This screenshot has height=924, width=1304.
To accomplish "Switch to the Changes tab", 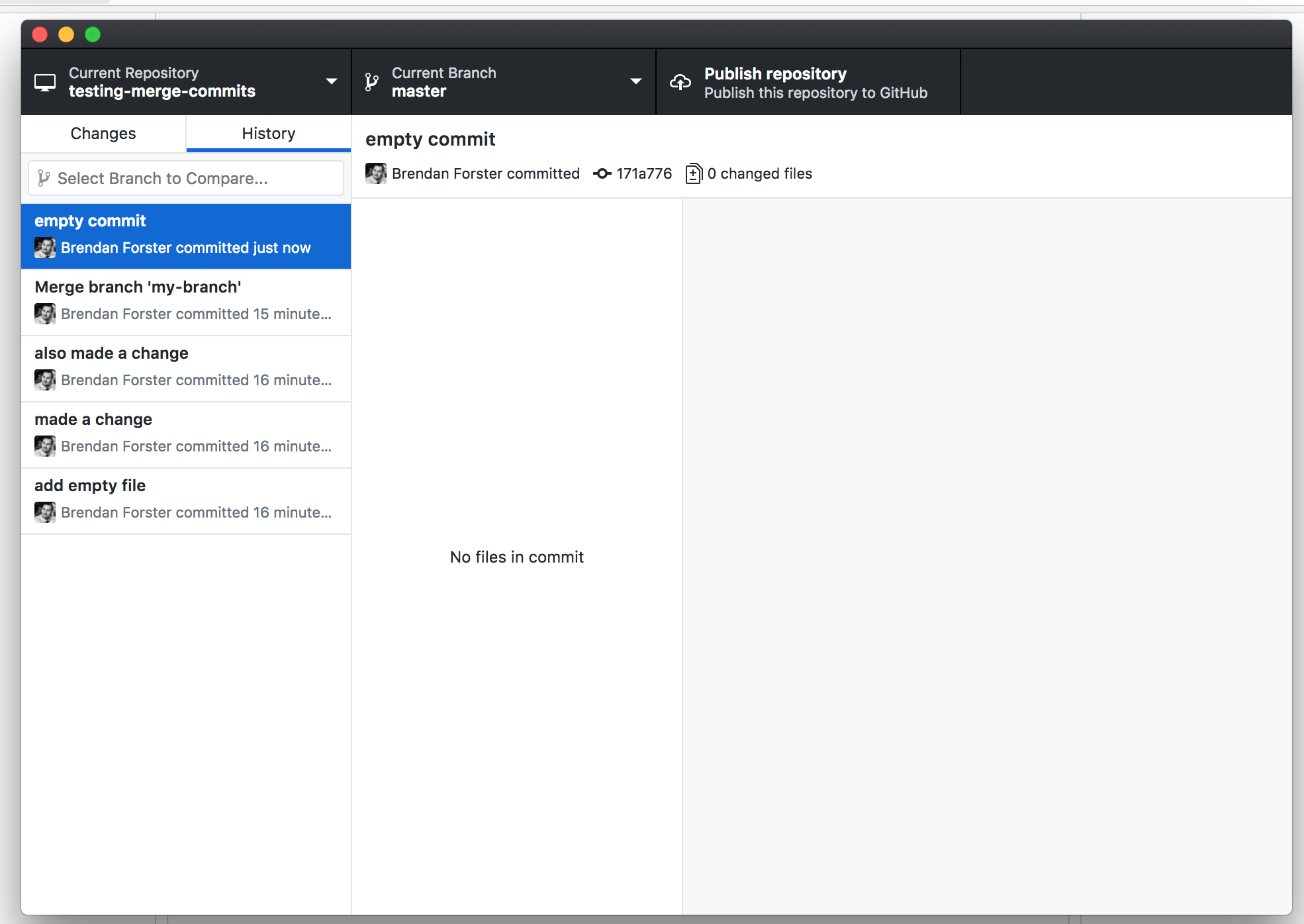I will (103, 133).
